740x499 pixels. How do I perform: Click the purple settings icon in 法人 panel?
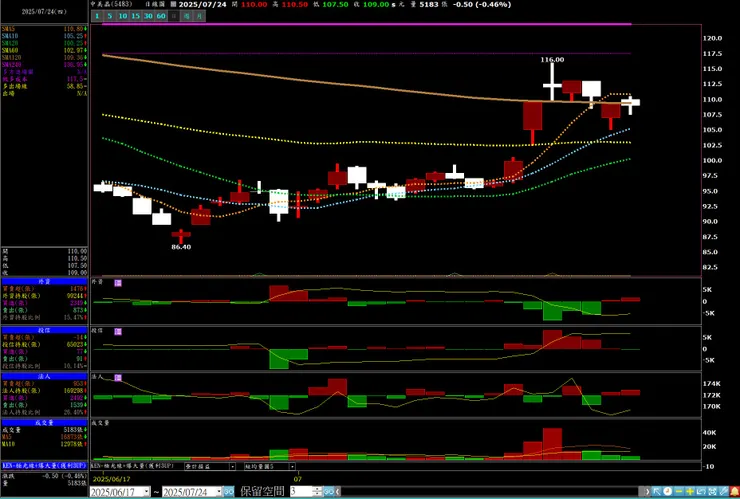[118, 378]
